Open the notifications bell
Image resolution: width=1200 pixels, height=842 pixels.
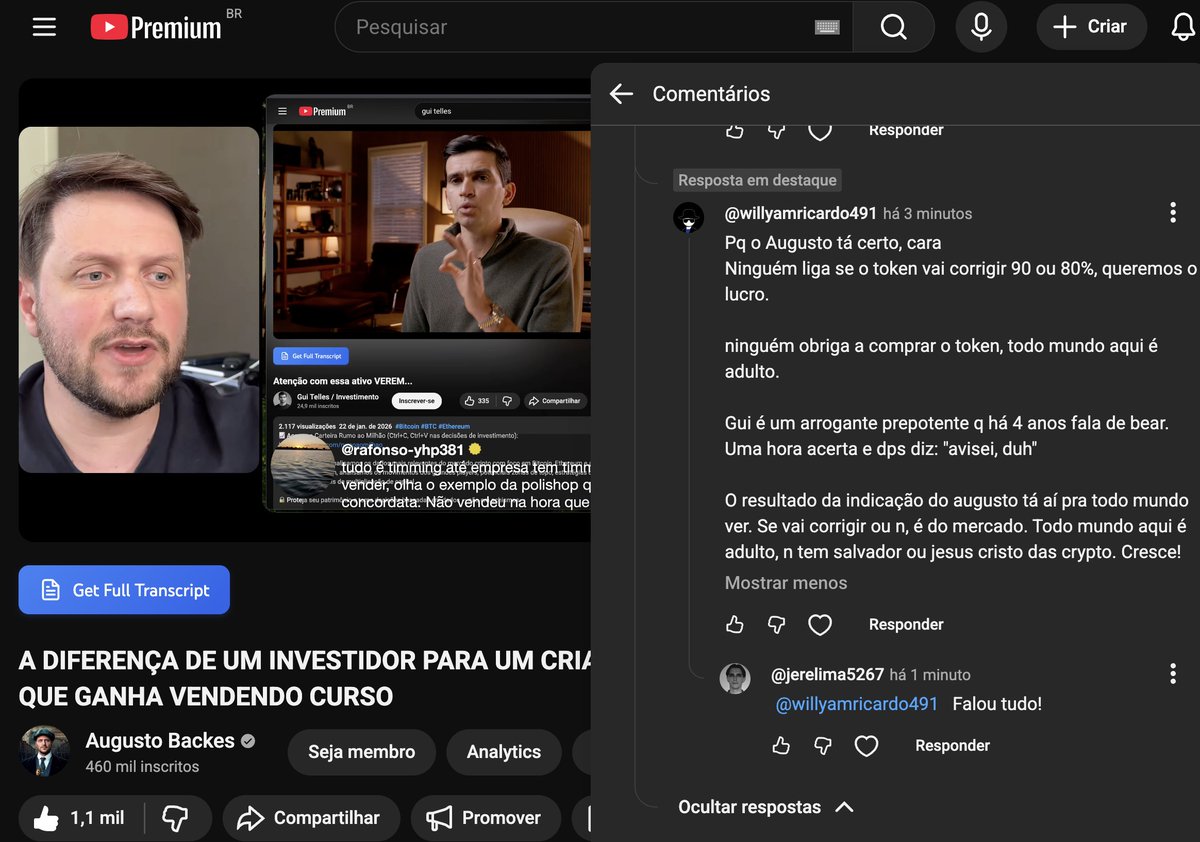click(x=1184, y=27)
